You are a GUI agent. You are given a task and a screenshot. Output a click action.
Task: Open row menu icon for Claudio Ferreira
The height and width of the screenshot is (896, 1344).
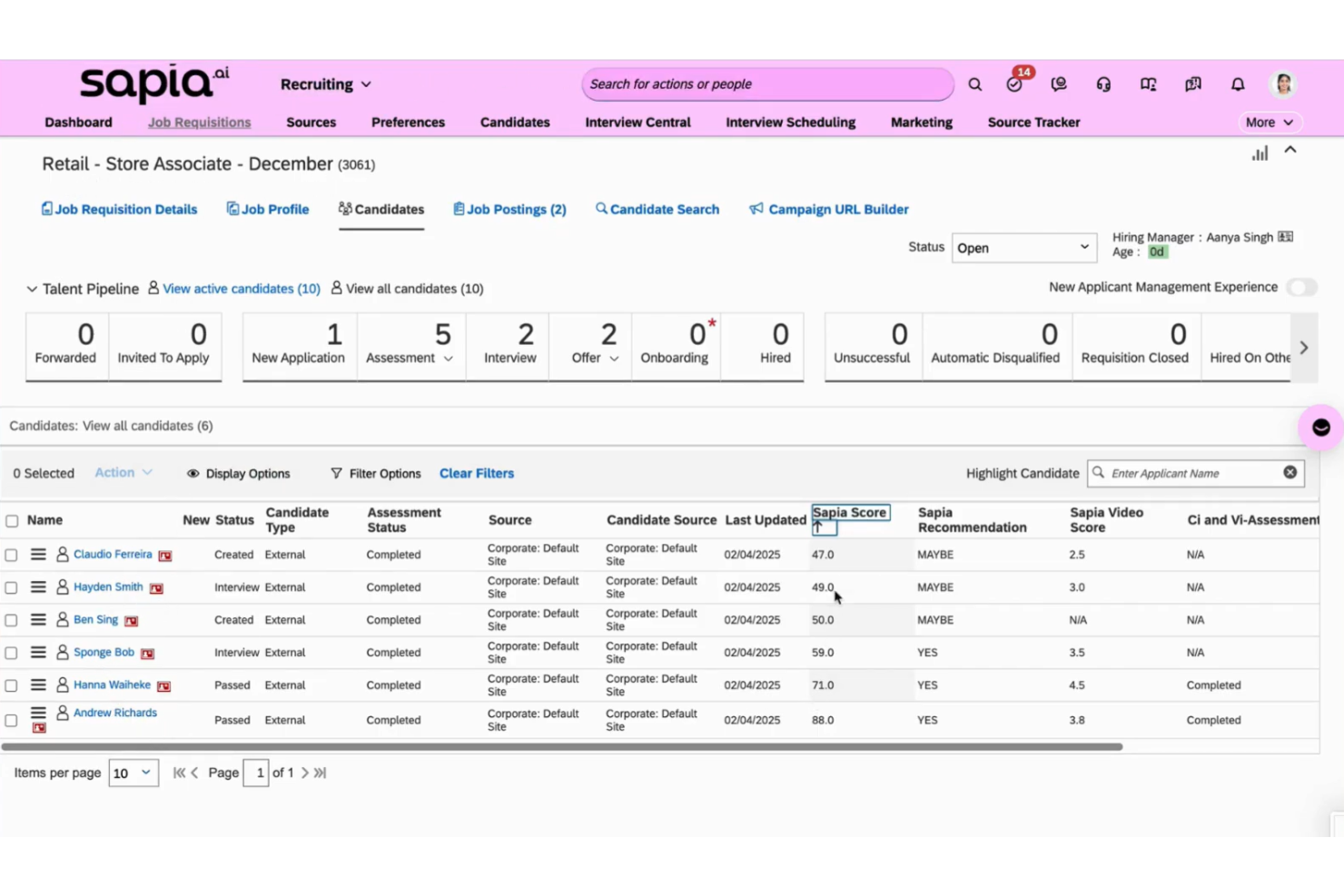pyautogui.click(x=38, y=554)
